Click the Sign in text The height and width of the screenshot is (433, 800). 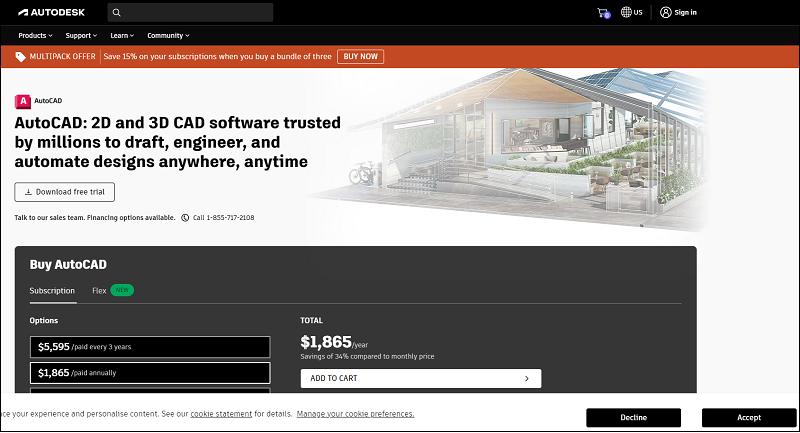click(x=685, y=12)
